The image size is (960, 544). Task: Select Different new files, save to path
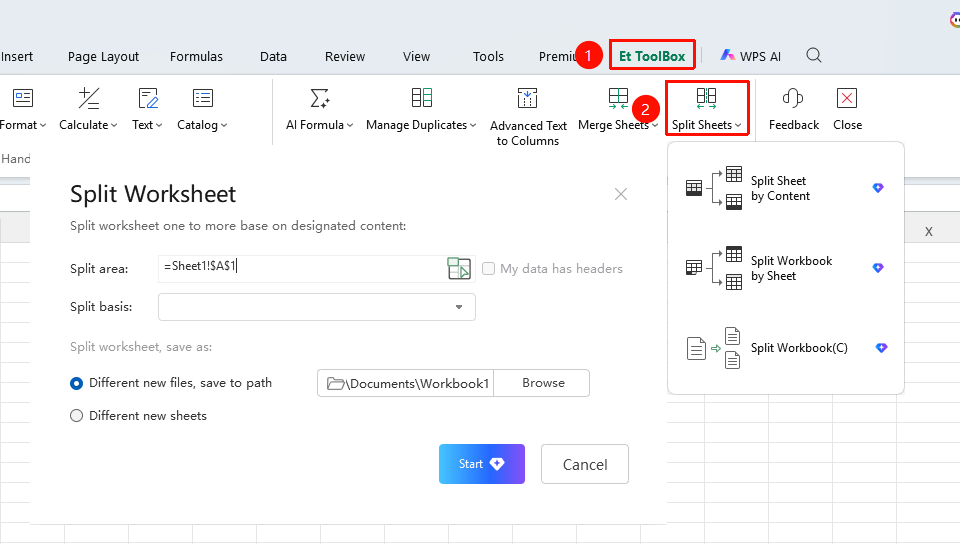(x=77, y=384)
